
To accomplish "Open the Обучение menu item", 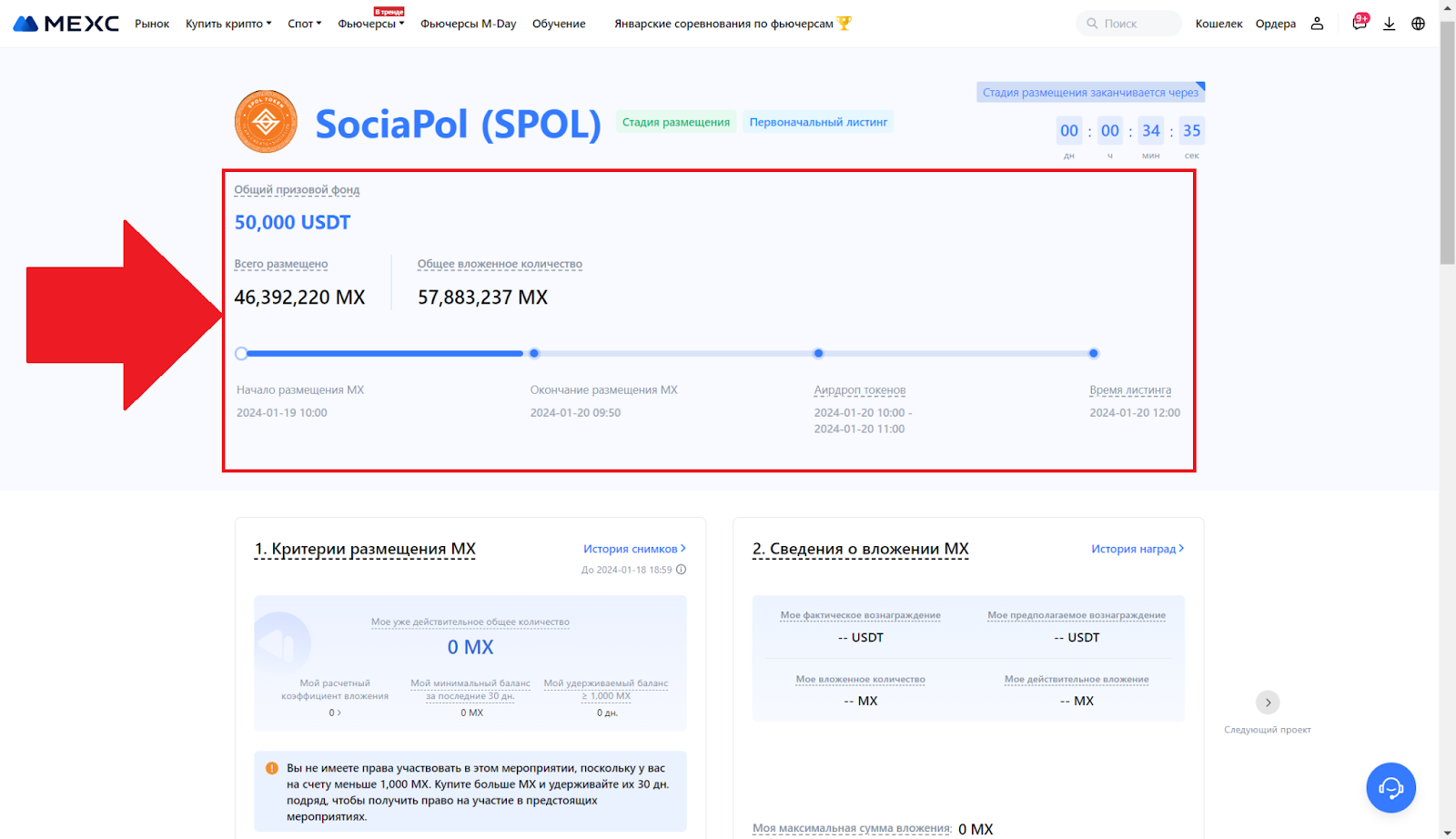I will pos(559,24).
